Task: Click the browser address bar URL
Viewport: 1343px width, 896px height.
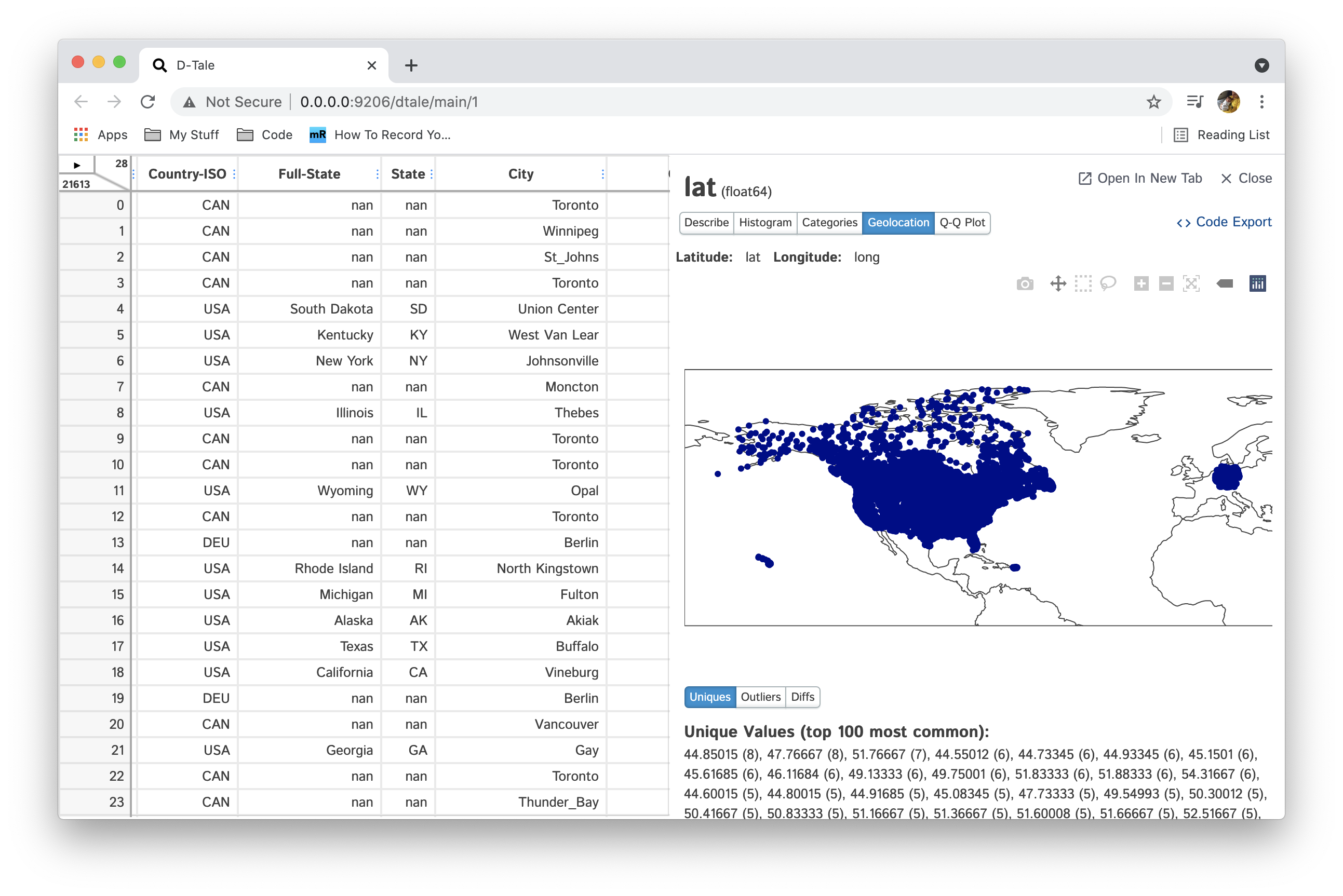Action: (388, 102)
